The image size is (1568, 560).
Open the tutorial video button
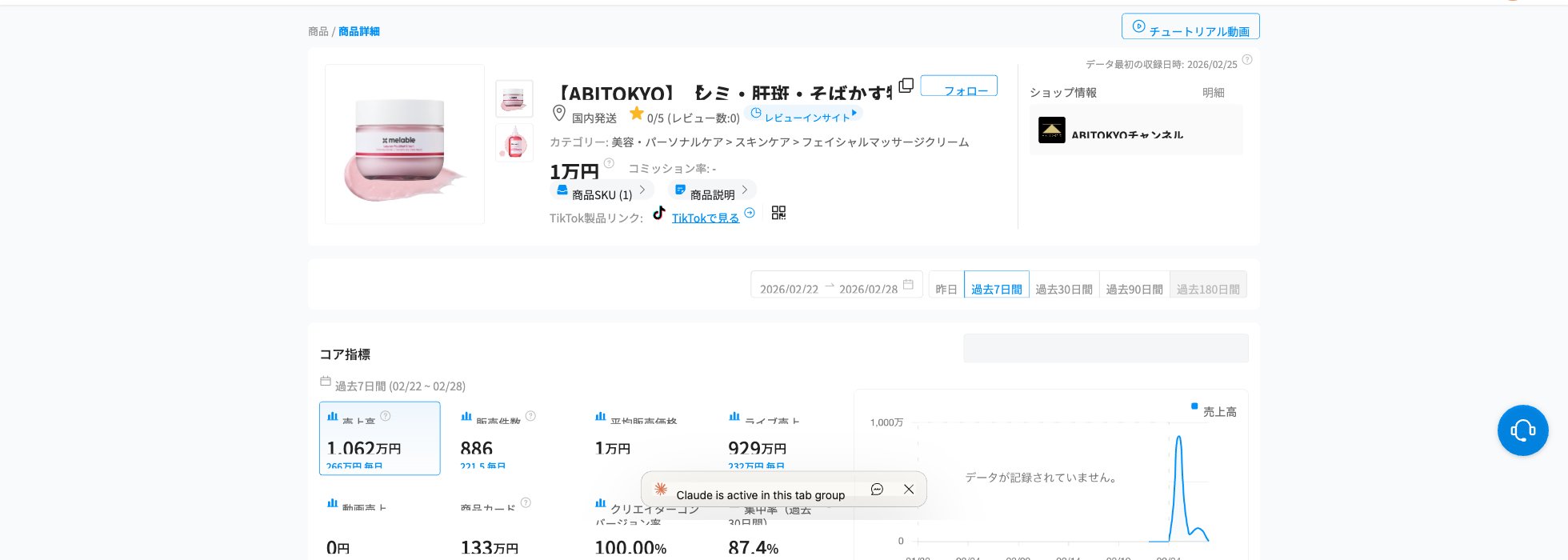pyautogui.click(x=1190, y=26)
